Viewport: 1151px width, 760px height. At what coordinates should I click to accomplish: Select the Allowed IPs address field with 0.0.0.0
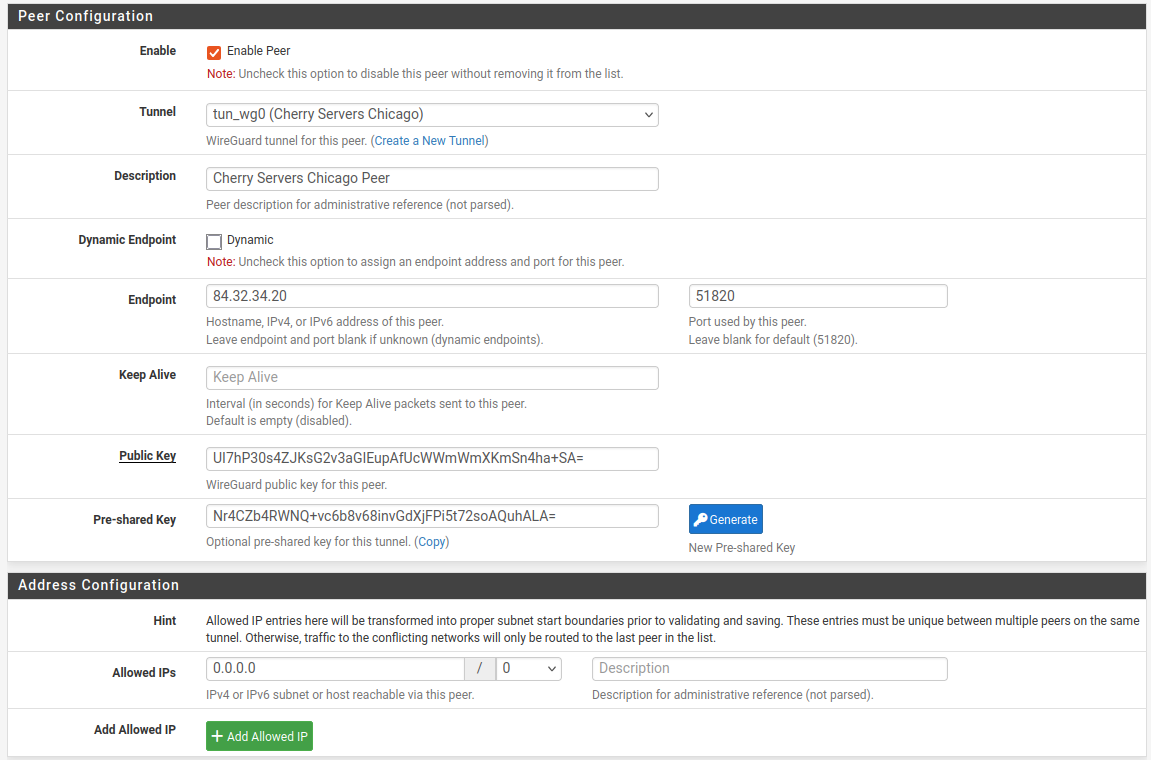coord(335,669)
